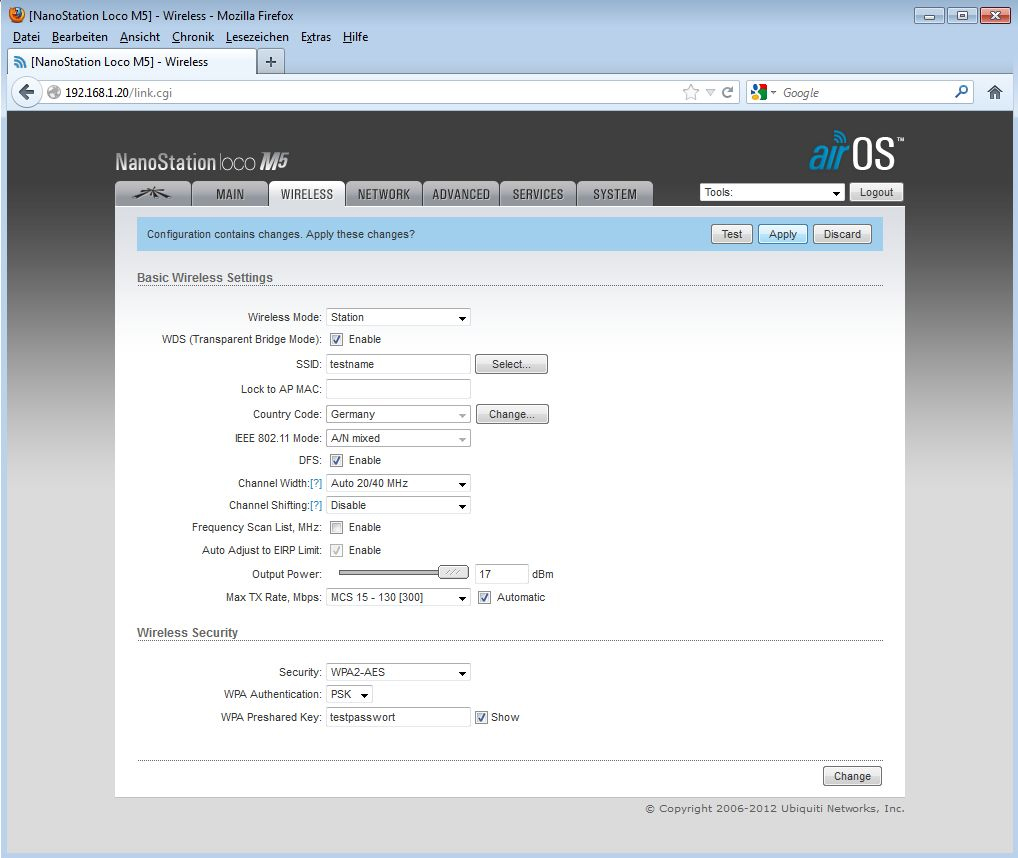Switch to the SERVICES tab
Screen dimensions: 1018x858
click(538, 193)
